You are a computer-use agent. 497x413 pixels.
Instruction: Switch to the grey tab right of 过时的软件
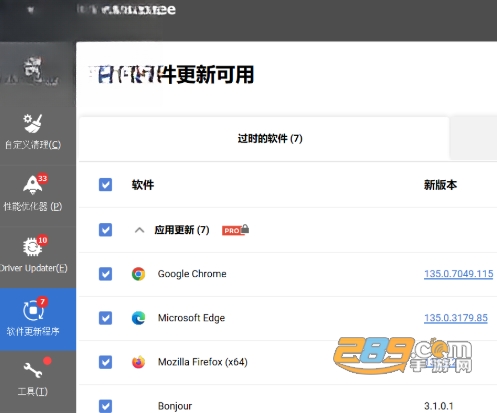point(473,138)
